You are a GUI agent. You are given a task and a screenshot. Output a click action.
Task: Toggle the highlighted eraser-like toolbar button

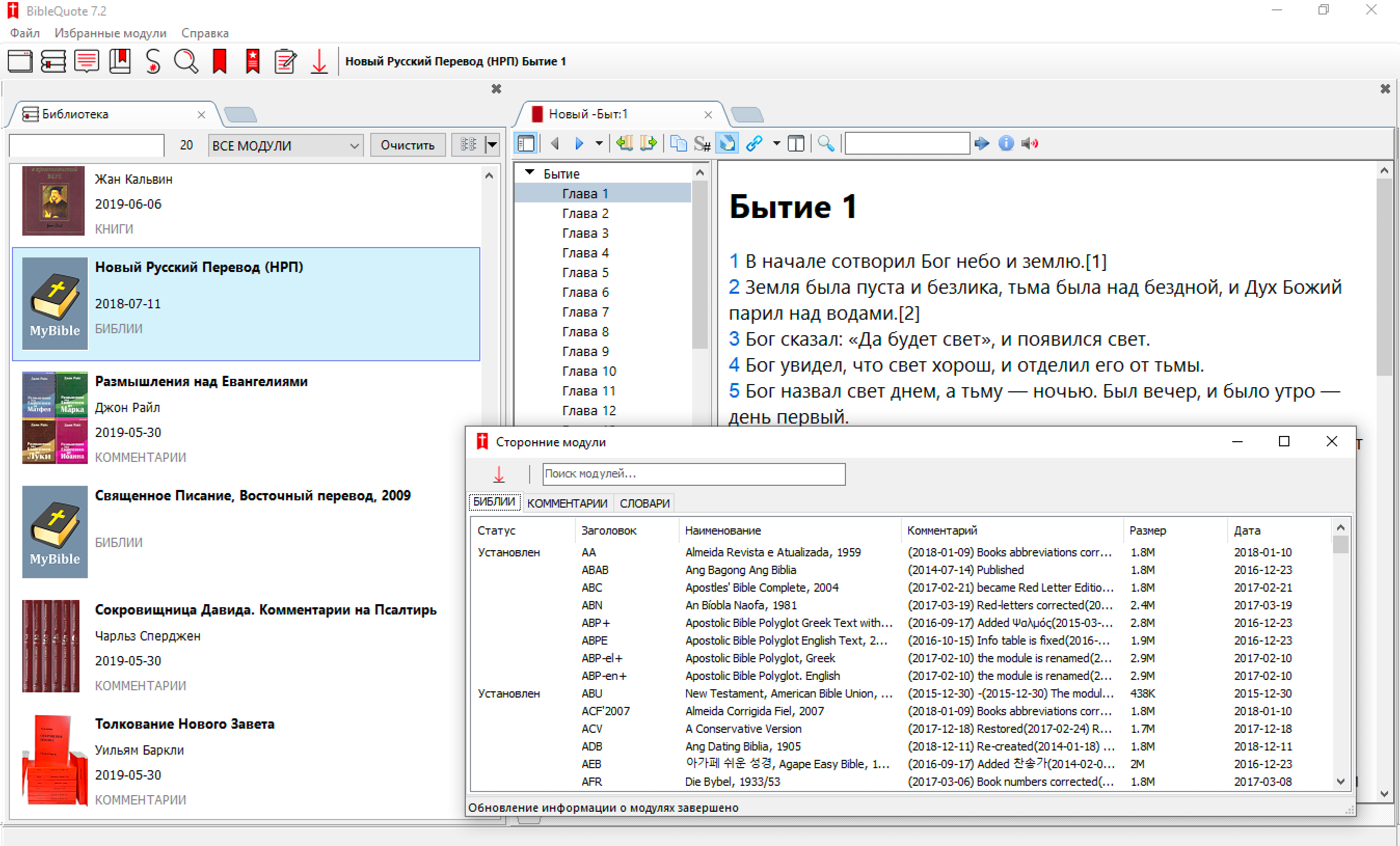point(728,144)
